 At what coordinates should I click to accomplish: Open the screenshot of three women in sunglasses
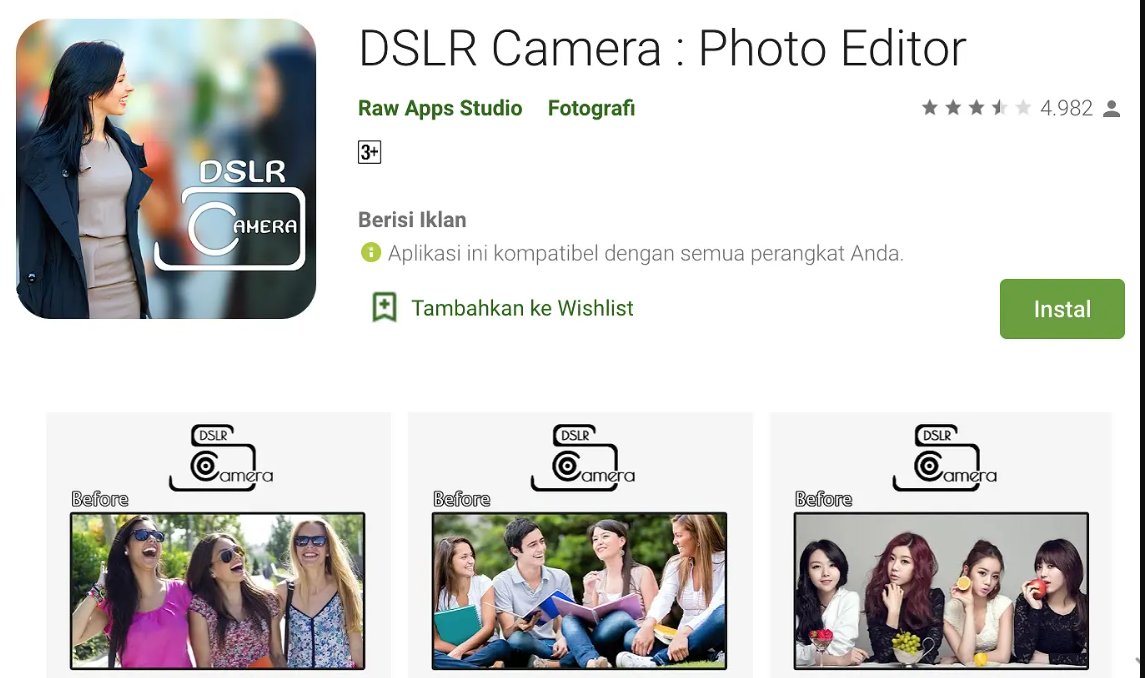218,591
